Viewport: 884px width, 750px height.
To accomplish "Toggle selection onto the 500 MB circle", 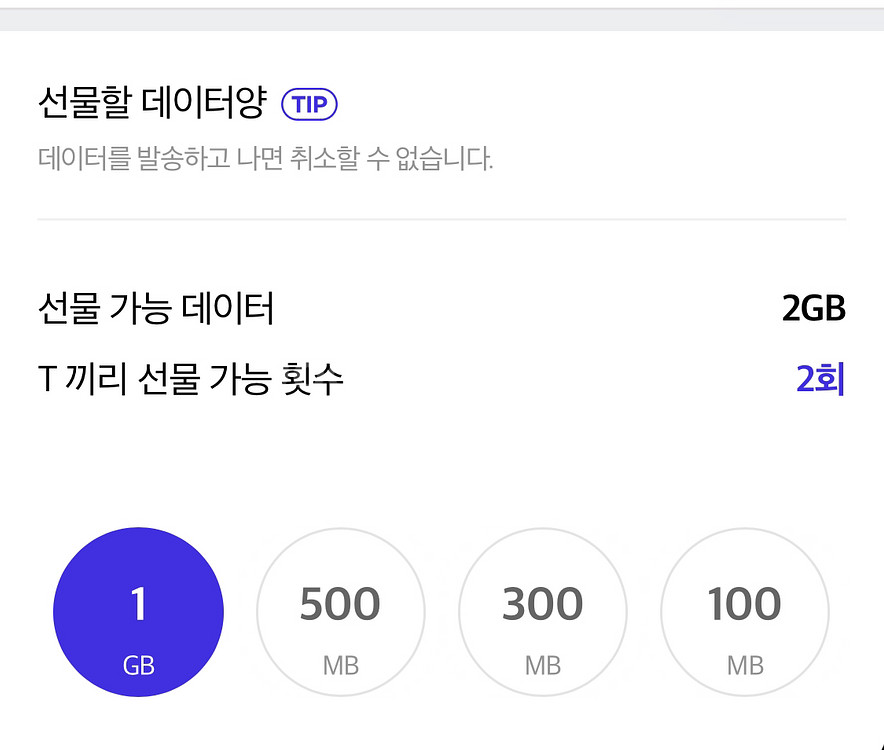I will point(341,612).
